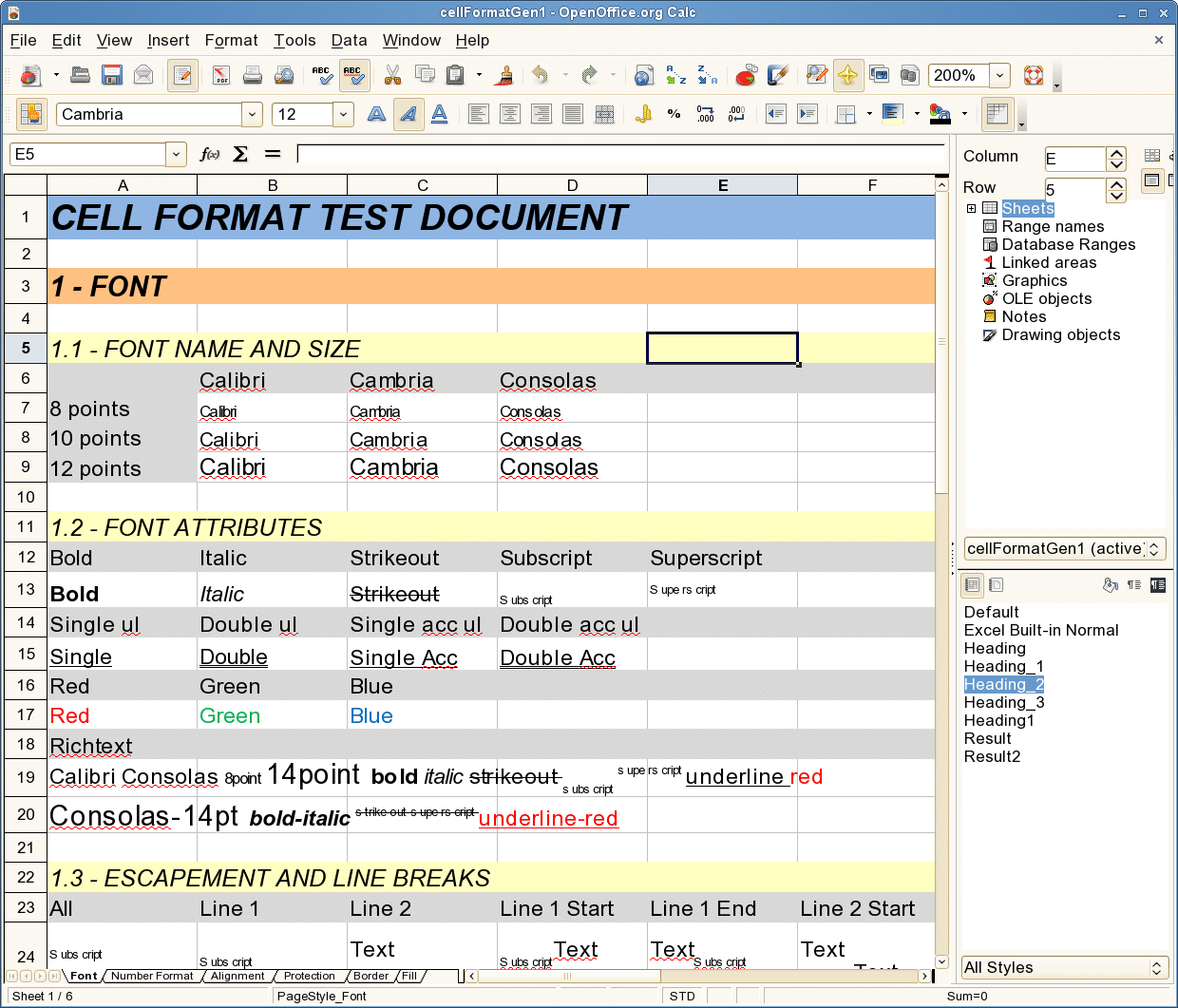
Task: Sort Descending Z-A icon
Action: tap(707, 75)
